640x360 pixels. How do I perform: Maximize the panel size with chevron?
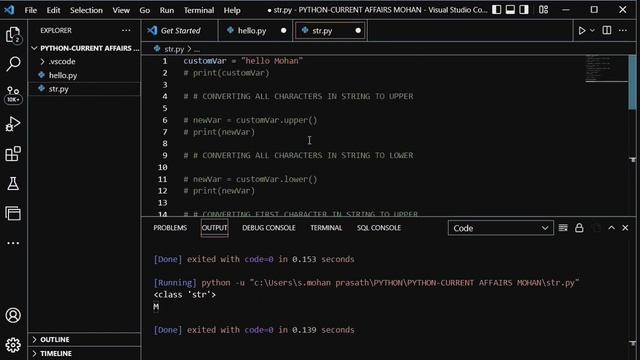click(x=611, y=228)
